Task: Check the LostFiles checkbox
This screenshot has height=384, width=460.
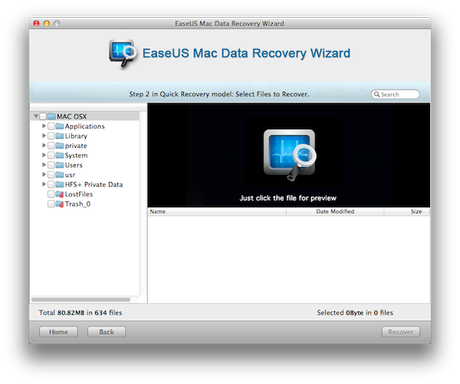Action: tap(51, 194)
